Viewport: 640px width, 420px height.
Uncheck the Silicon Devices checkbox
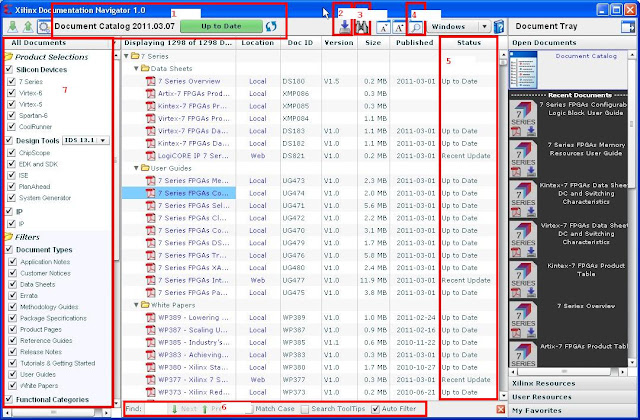coord(9,69)
